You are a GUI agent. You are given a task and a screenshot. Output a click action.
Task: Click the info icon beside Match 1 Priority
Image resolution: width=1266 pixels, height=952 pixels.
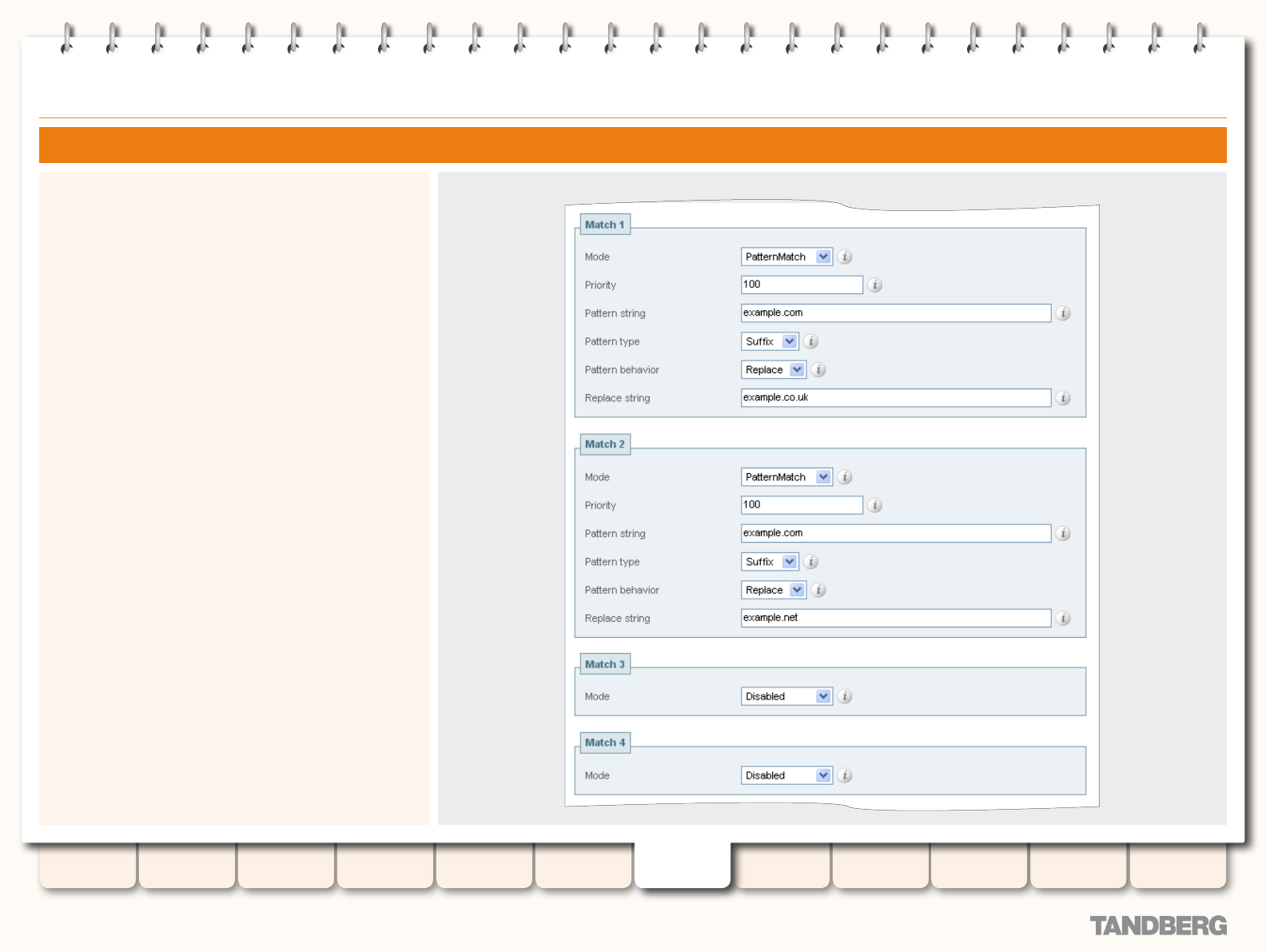pyautogui.click(x=875, y=285)
